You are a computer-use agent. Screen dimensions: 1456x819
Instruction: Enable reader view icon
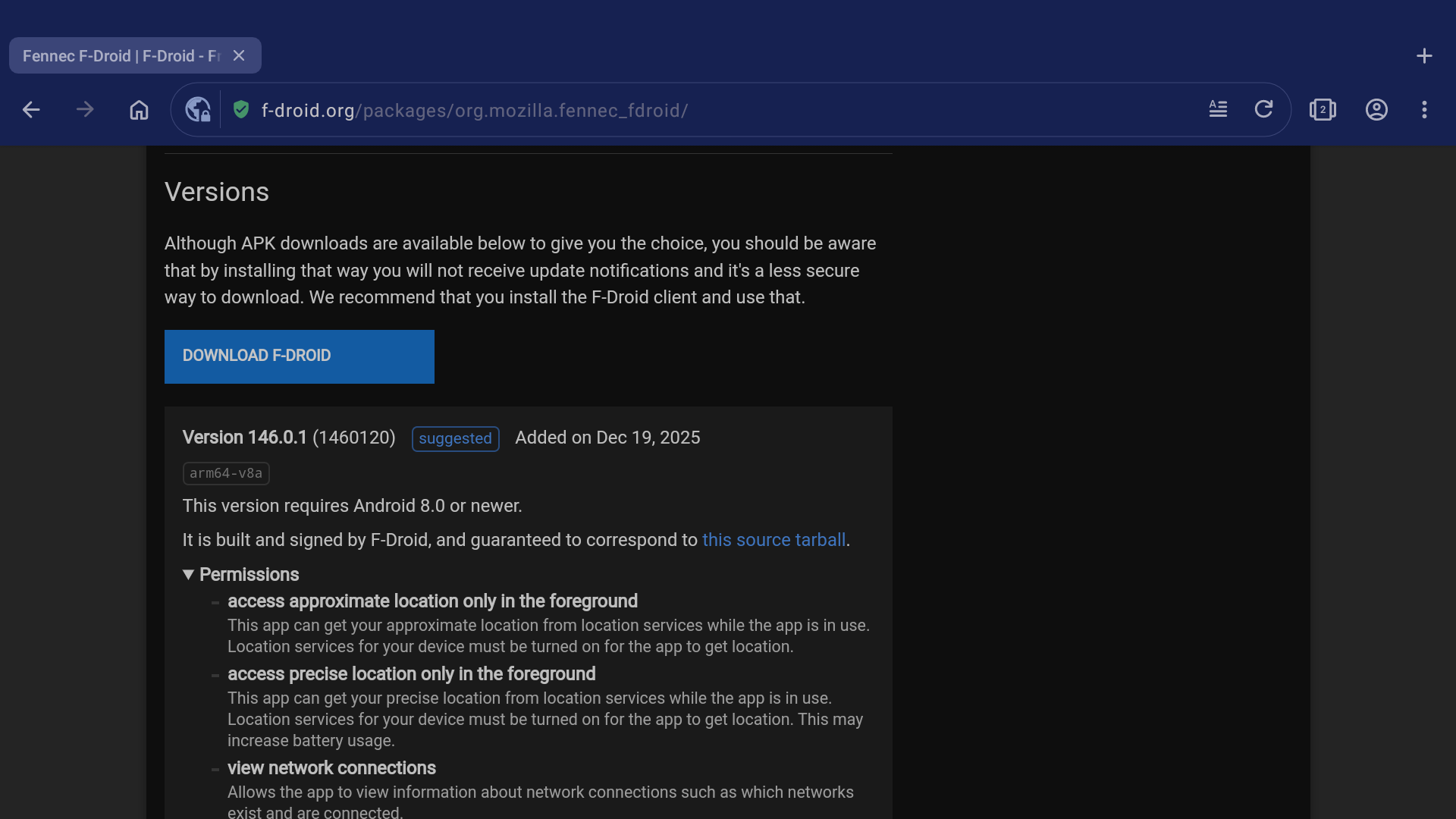(1218, 109)
